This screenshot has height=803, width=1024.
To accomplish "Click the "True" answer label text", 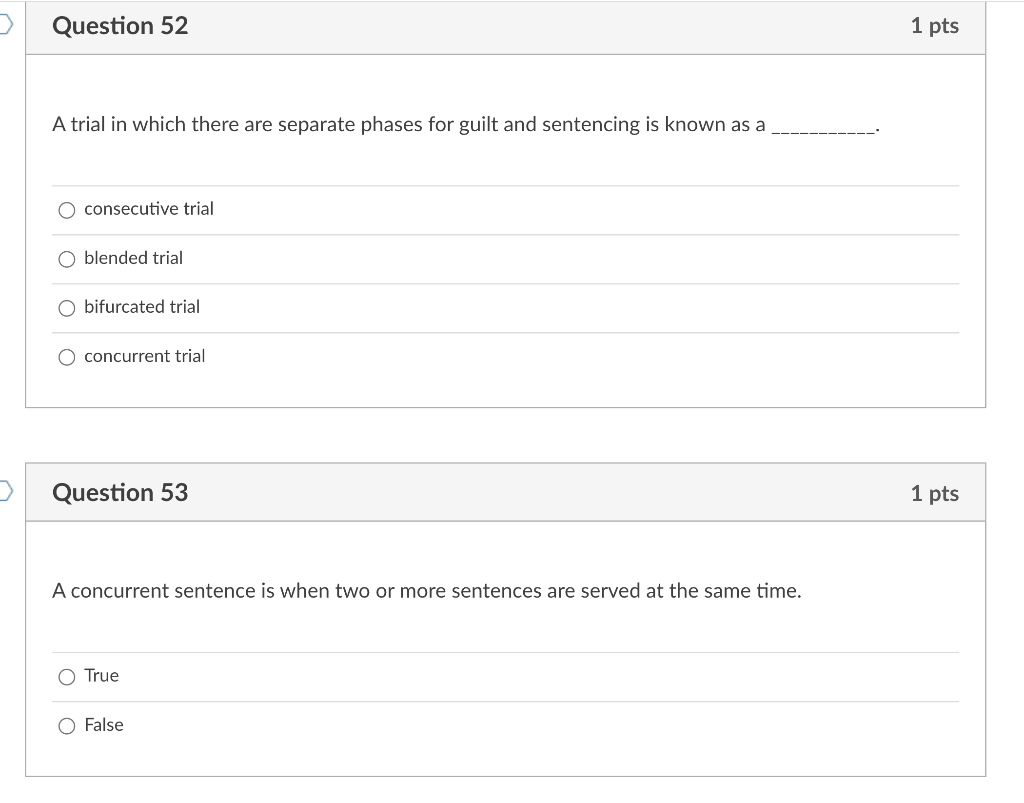I will pyautogui.click(x=101, y=676).
